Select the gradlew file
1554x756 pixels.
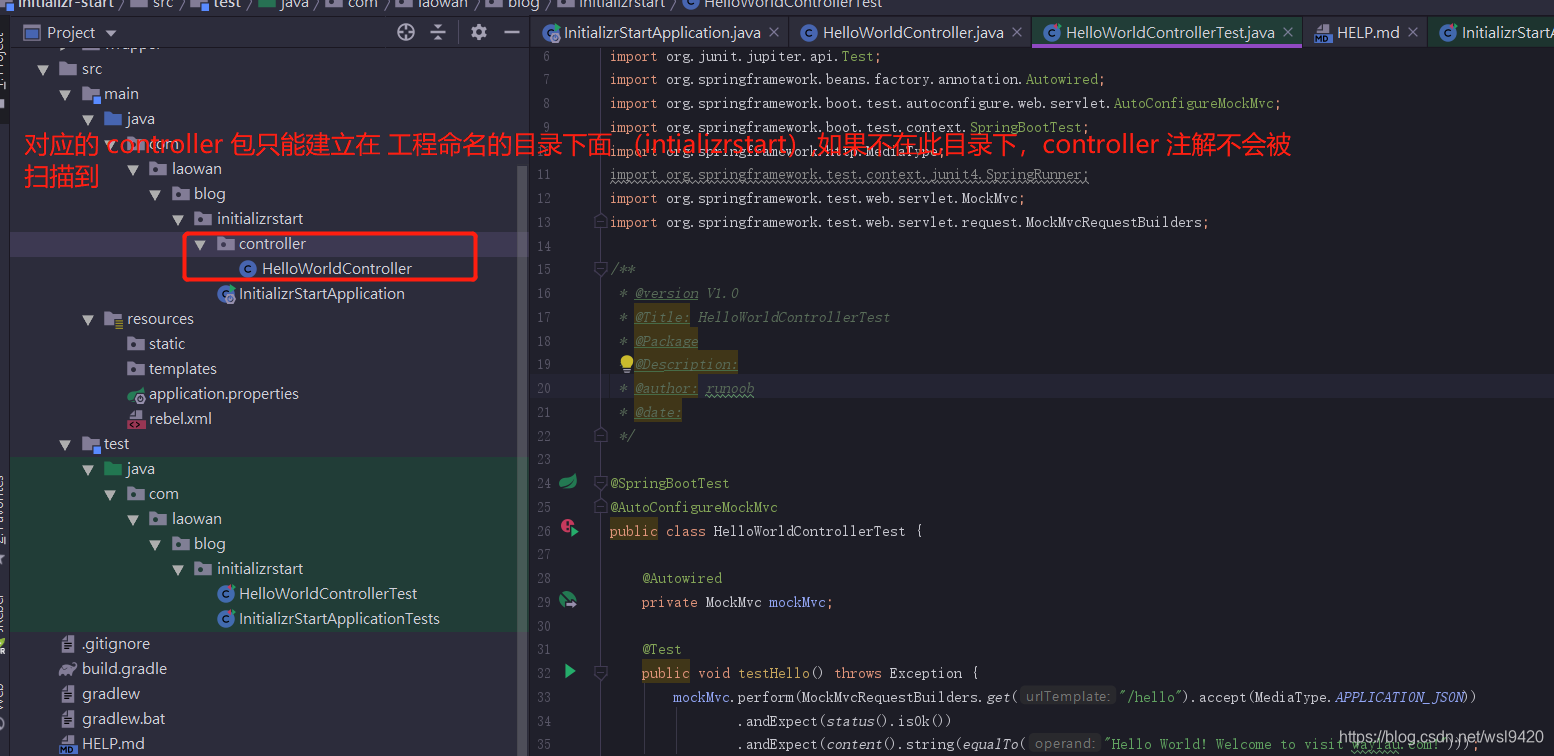click(111, 694)
